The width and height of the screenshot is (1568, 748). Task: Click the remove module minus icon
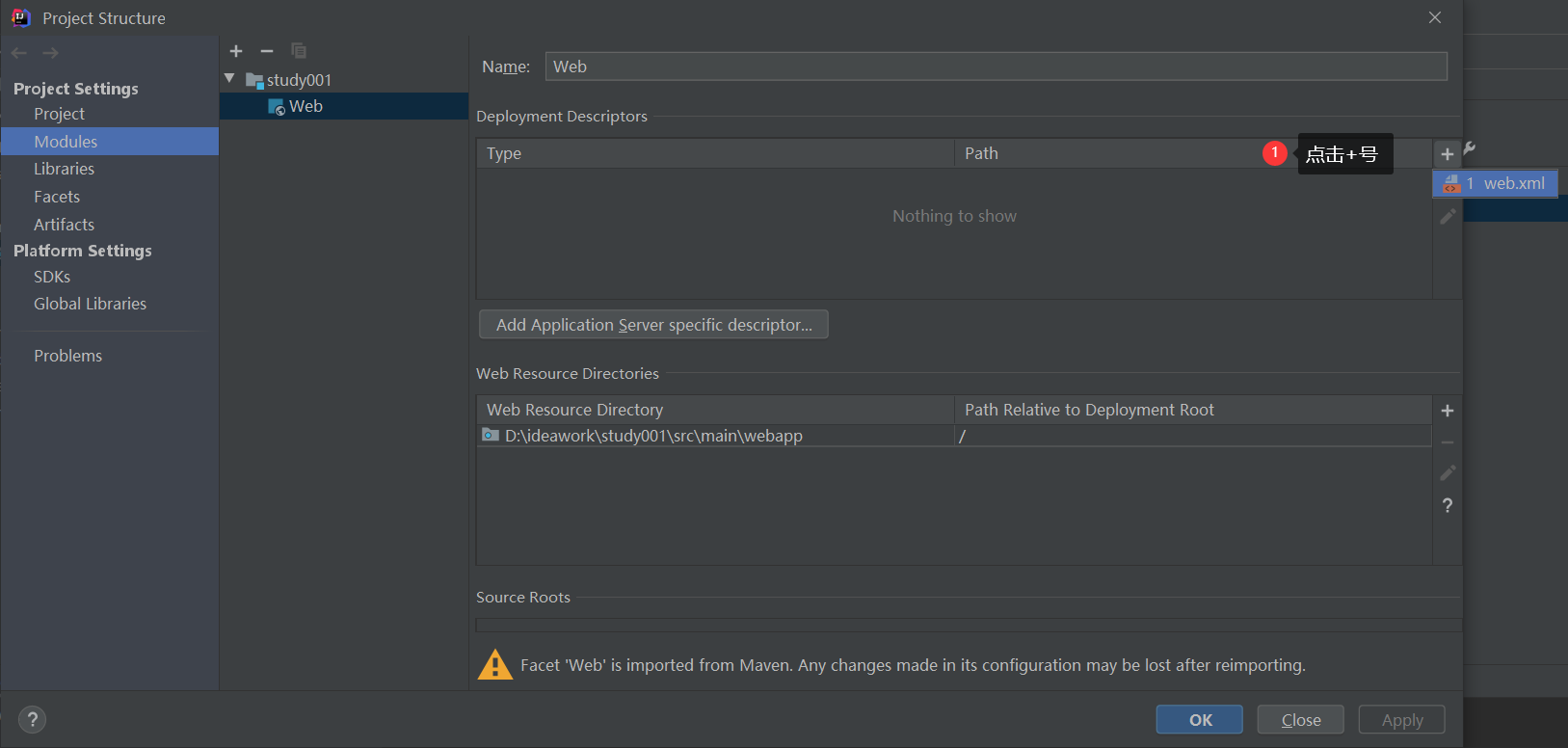(x=267, y=51)
